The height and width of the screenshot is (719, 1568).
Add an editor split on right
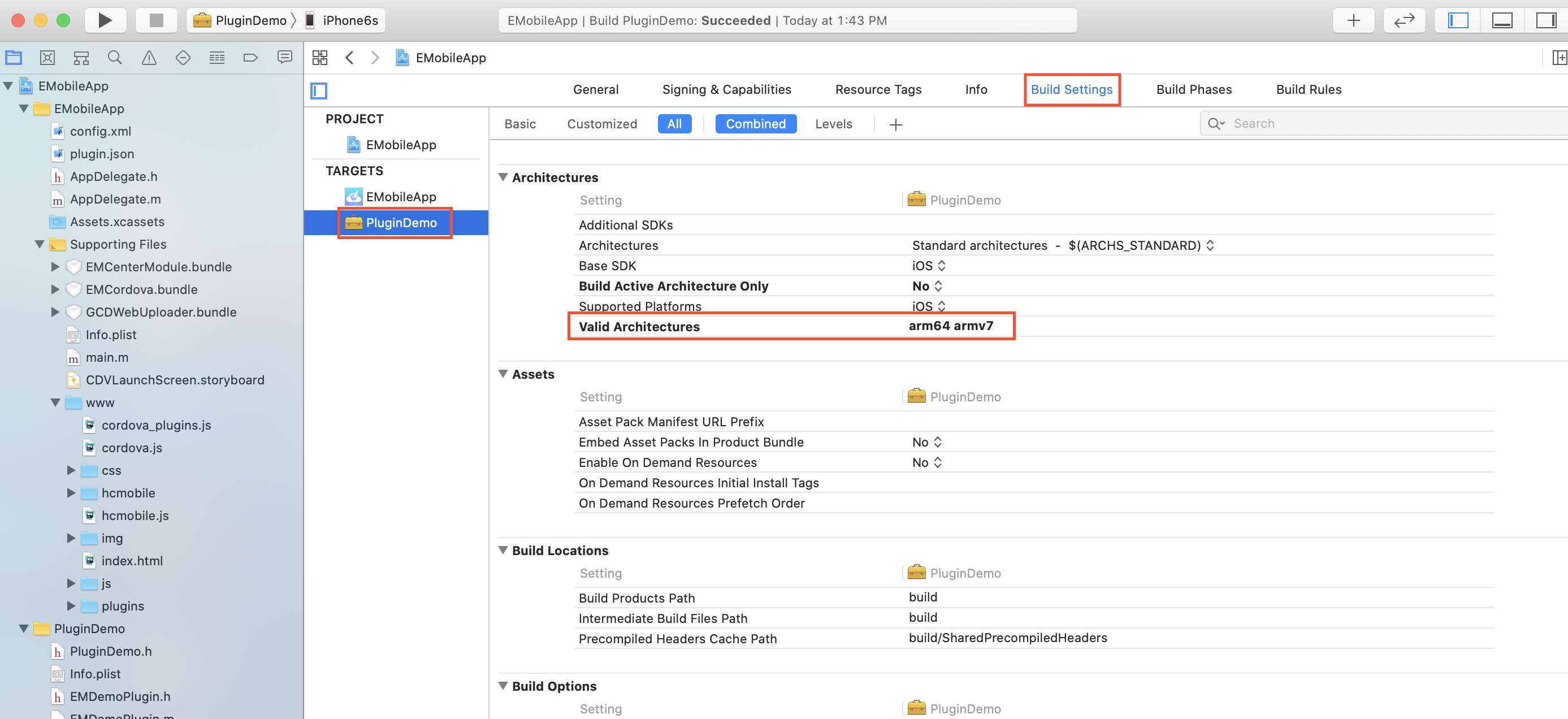[x=1559, y=58]
